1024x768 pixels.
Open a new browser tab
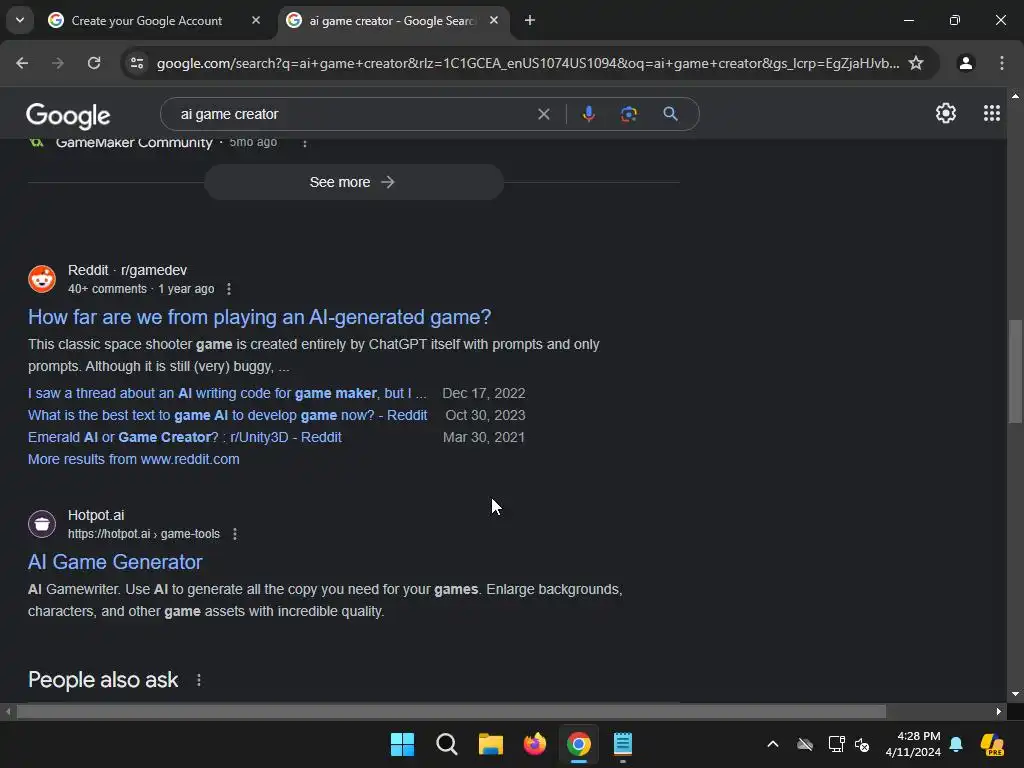(x=530, y=20)
